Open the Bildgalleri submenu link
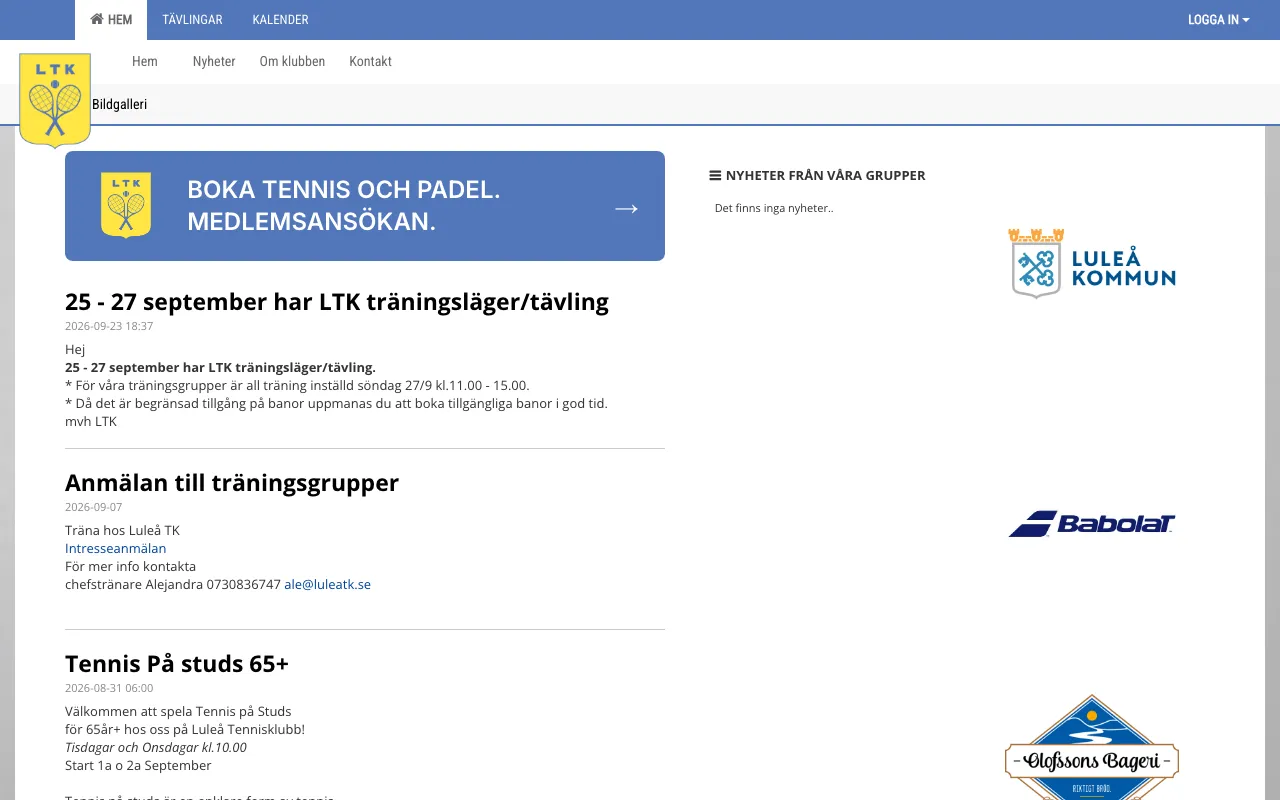1280x800 pixels. [x=119, y=104]
